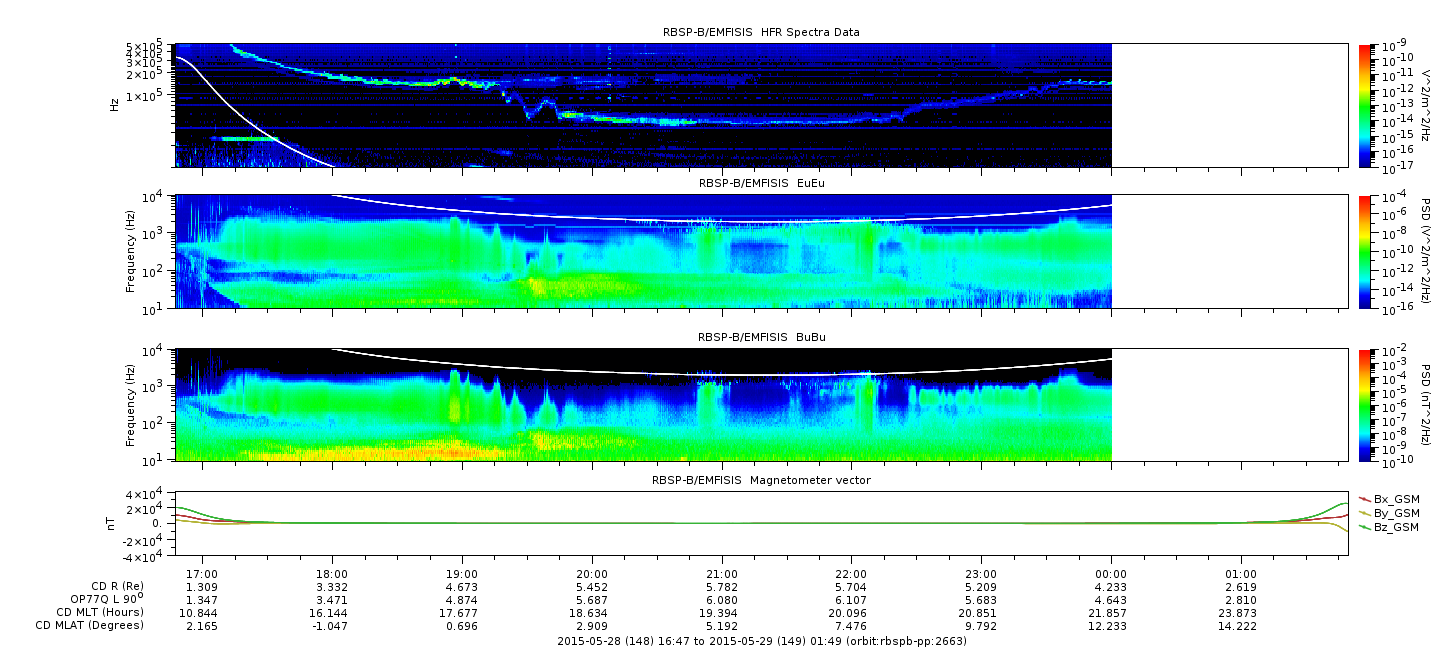Click the Hz axis label of HFR plot
Image resolution: width=1447 pixels, height=658 pixels.
tap(115, 102)
